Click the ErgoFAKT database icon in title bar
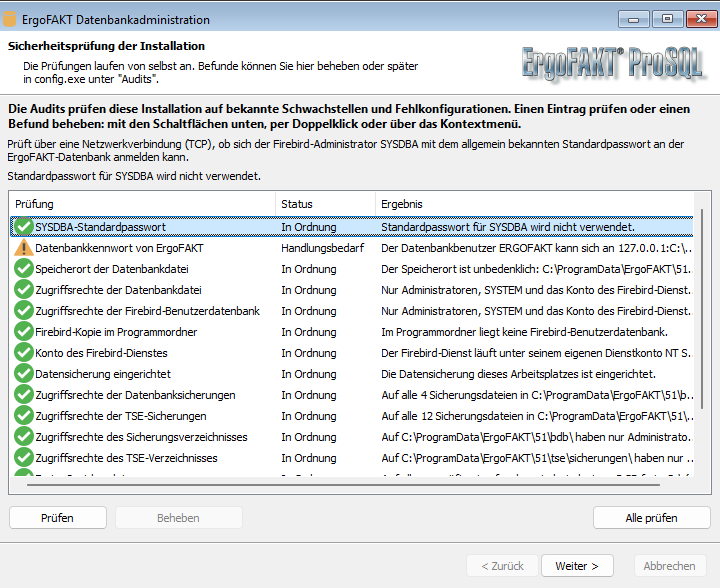Viewport: 720px width, 588px height. 9,19
